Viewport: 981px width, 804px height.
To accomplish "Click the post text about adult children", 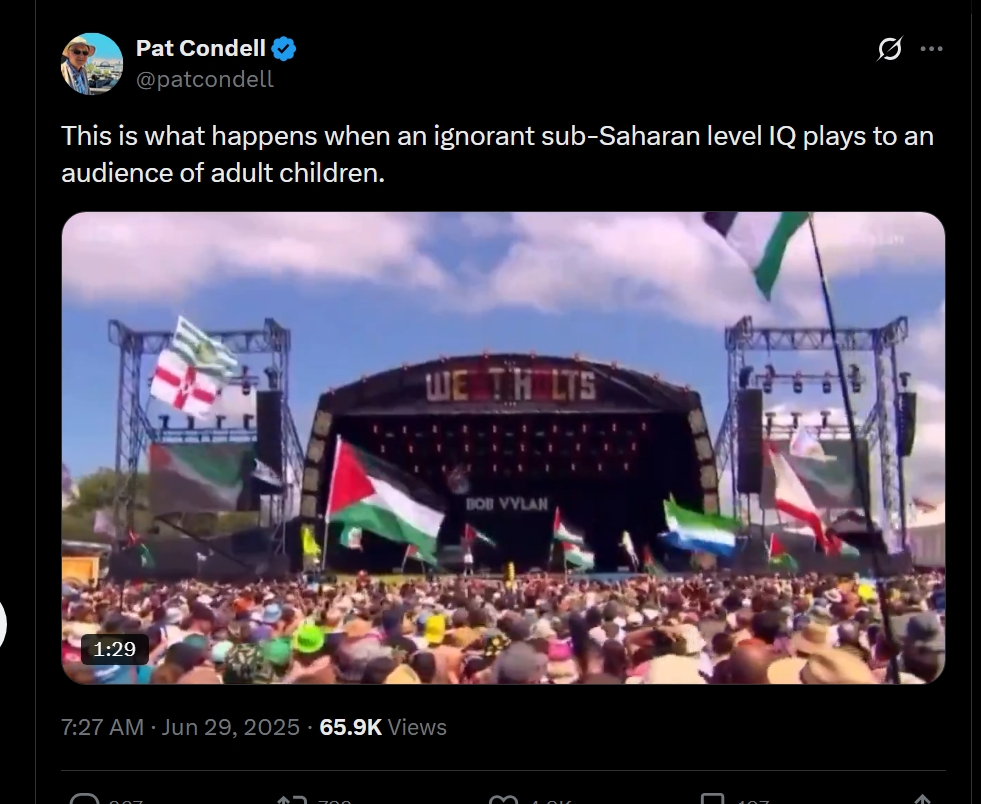I will [497, 154].
